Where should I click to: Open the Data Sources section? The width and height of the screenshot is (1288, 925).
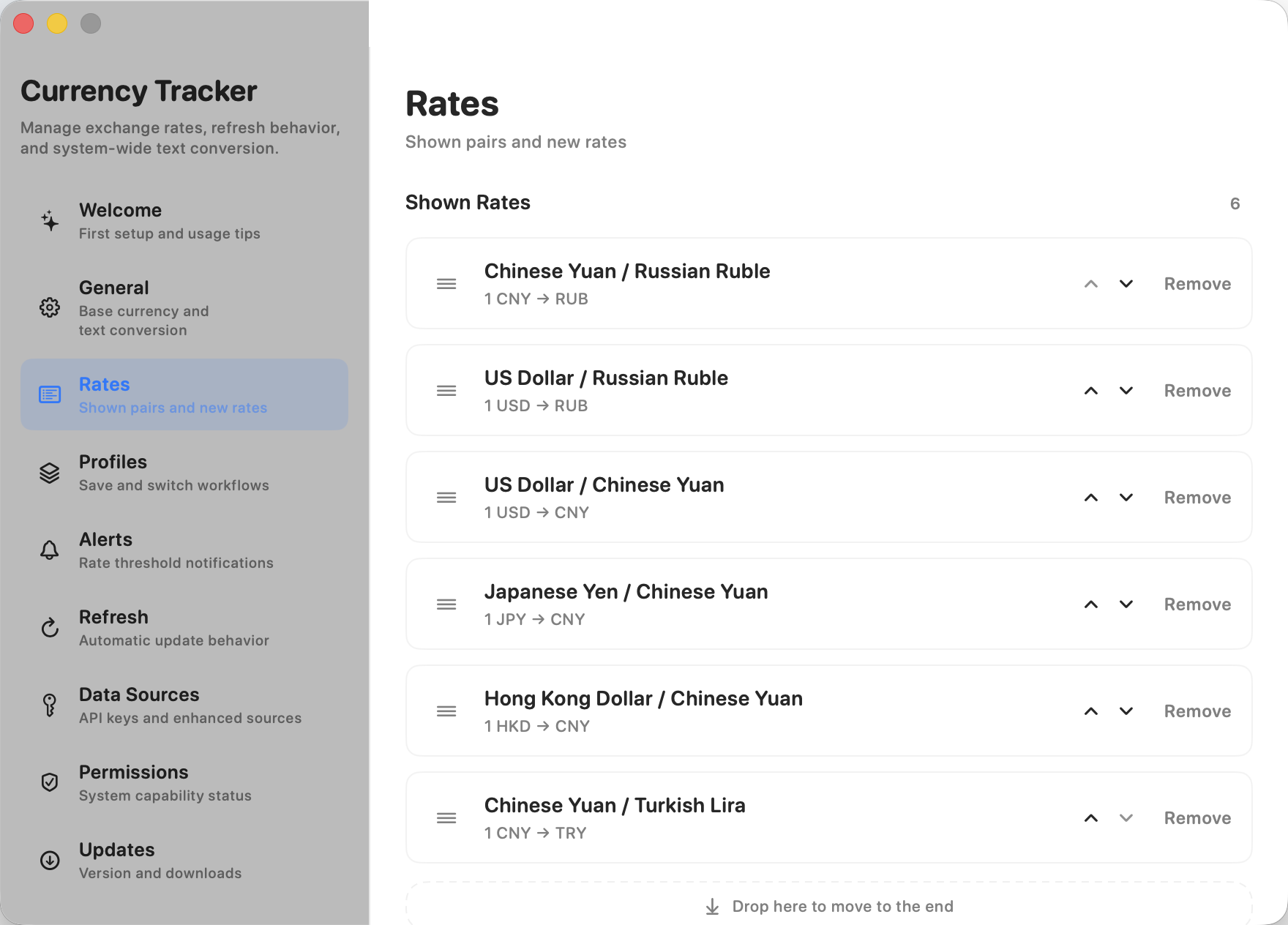[x=184, y=705]
